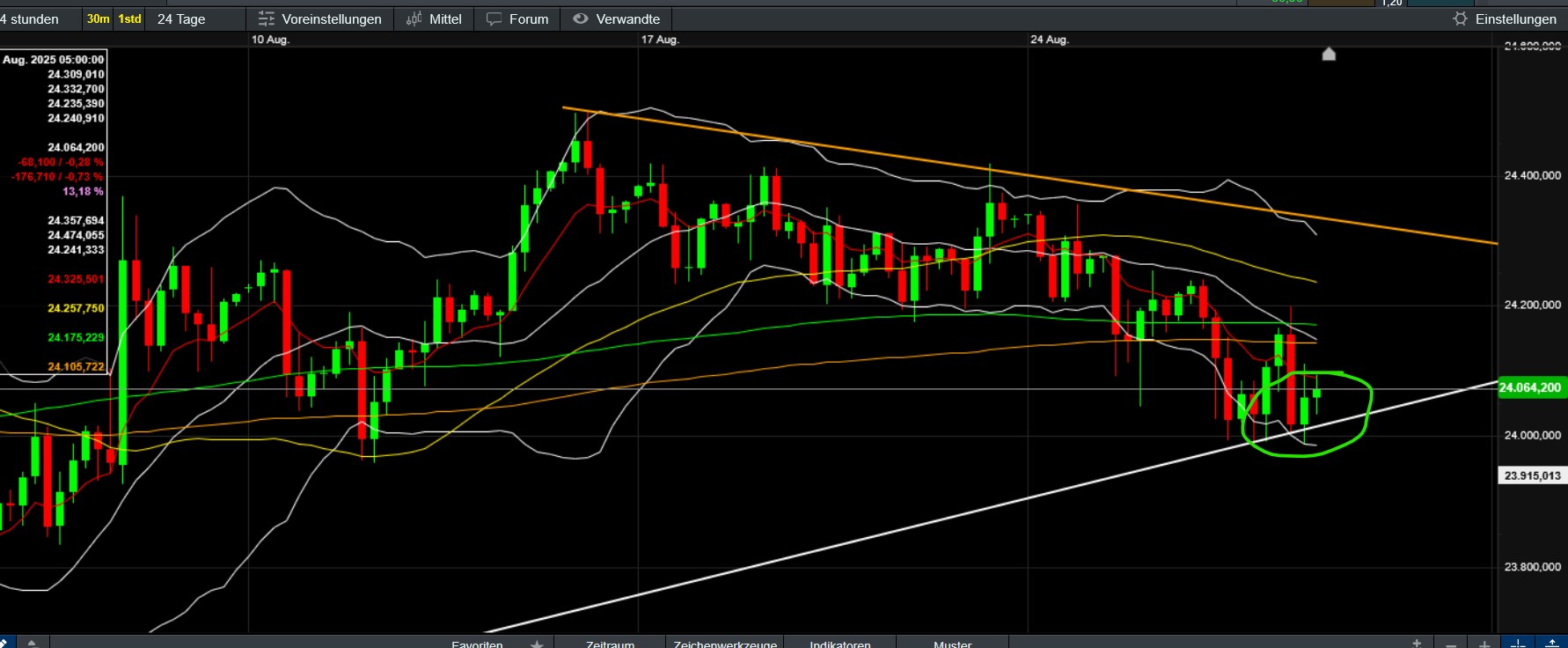Switch chart interval to 4 stunden

pos(30,18)
